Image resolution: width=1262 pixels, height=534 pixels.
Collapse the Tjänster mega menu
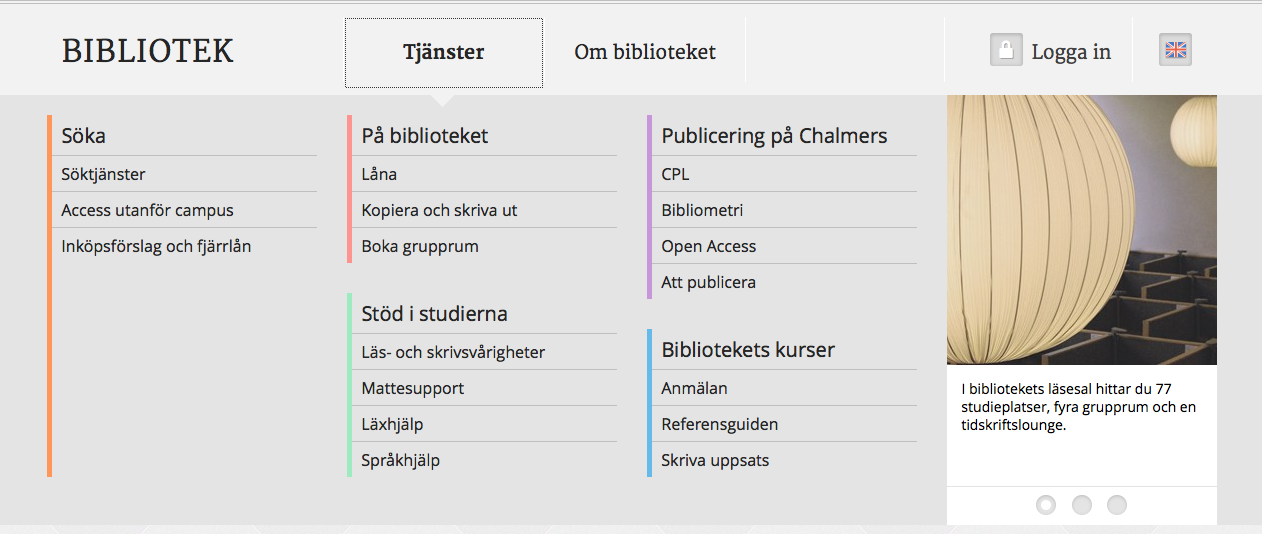444,53
